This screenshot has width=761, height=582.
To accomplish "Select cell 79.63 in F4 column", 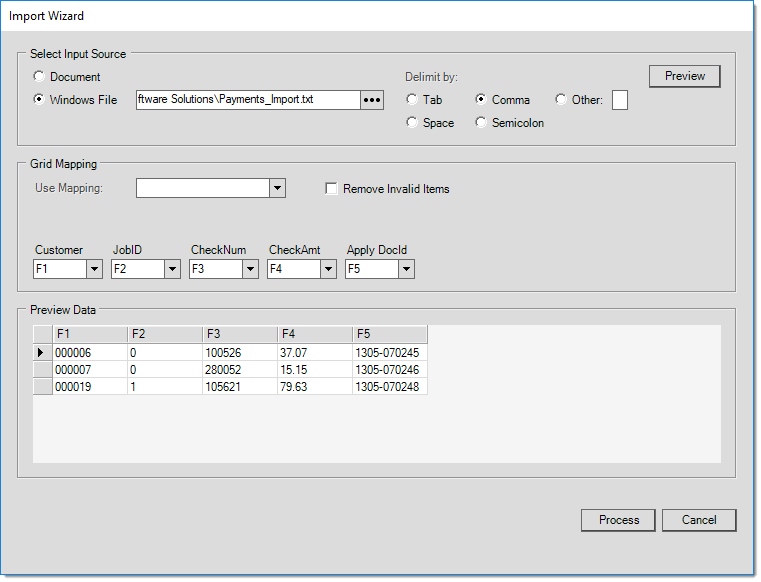I will point(315,386).
